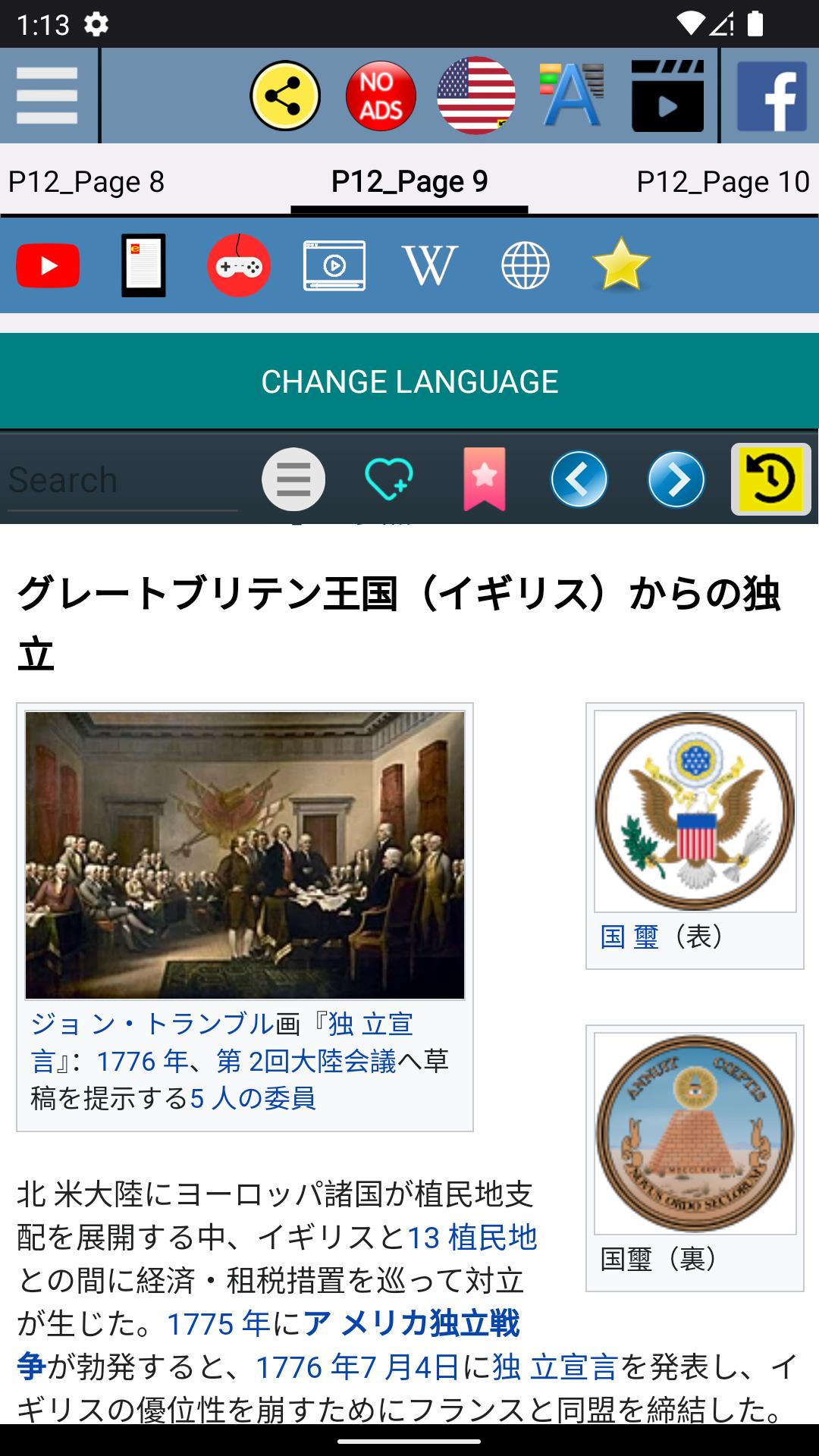Focus the Search input field
Viewport: 819px width, 1456px height.
pyautogui.click(x=123, y=480)
